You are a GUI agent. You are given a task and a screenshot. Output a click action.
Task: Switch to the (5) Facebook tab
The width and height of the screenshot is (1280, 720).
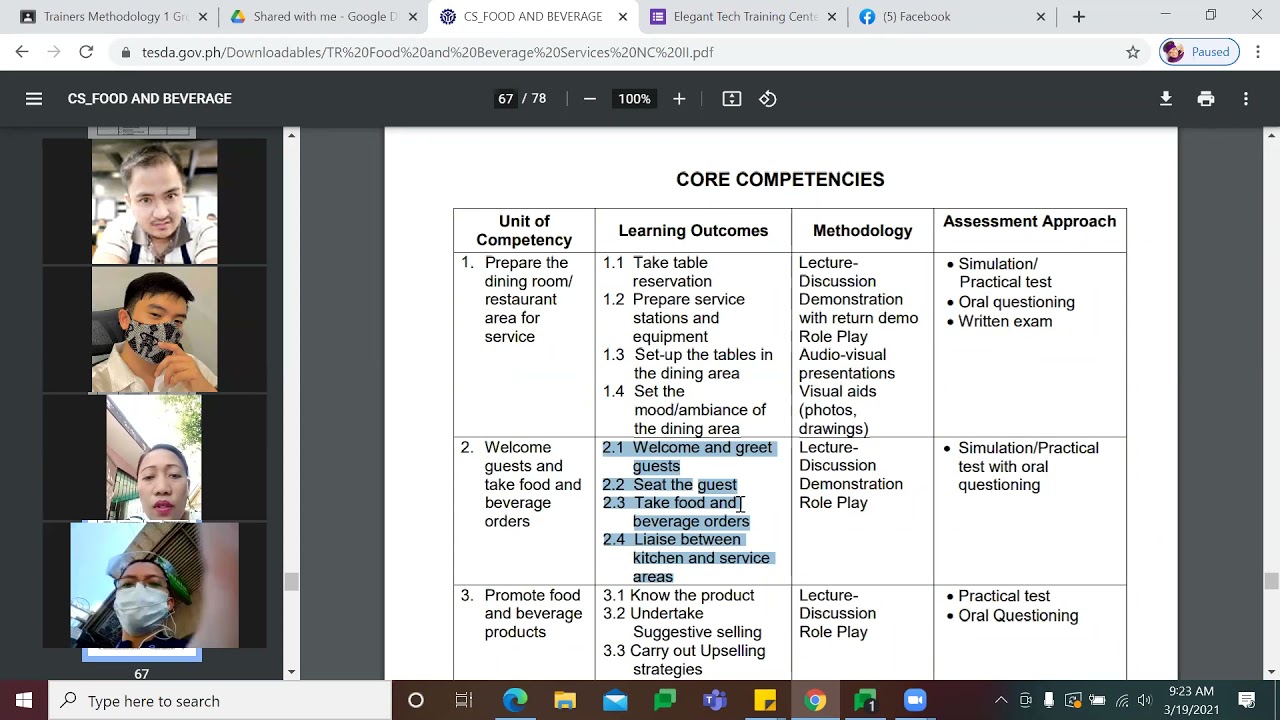coord(952,17)
